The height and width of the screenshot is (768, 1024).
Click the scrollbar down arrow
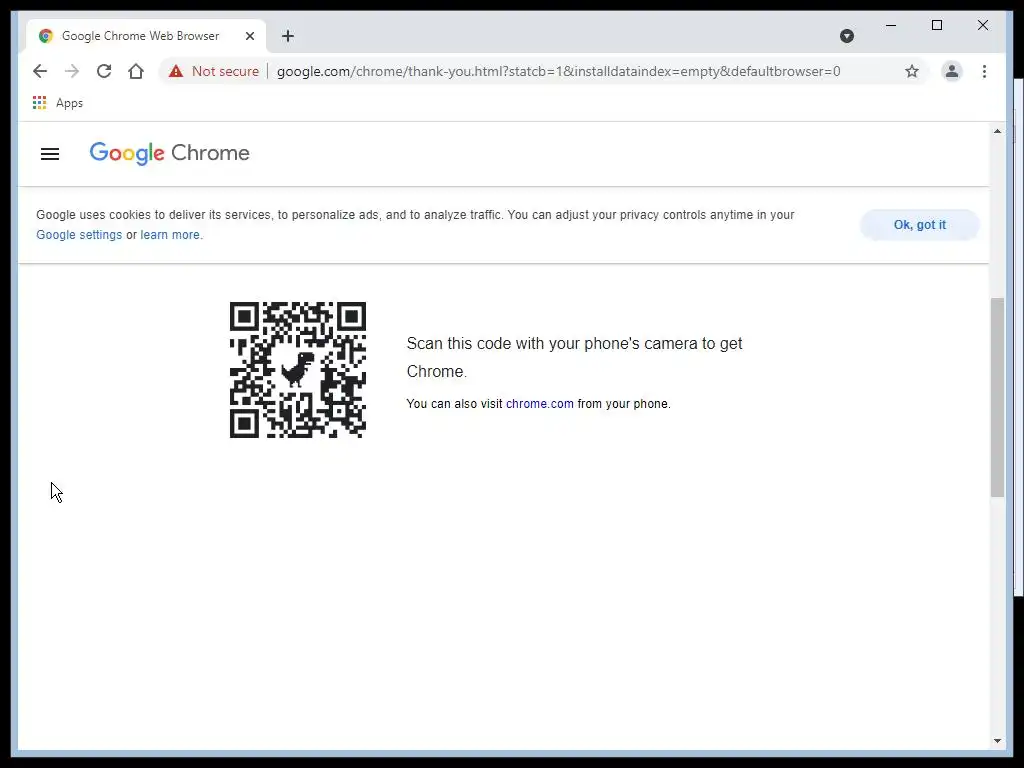(x=997, y=741)
